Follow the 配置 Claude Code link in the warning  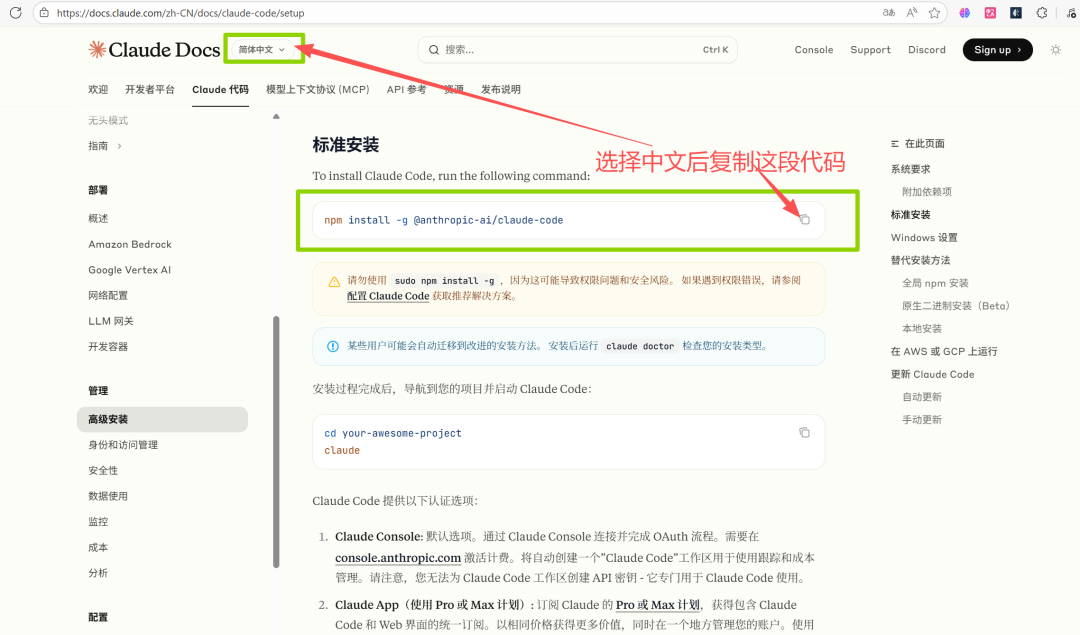tap(388, 296)
